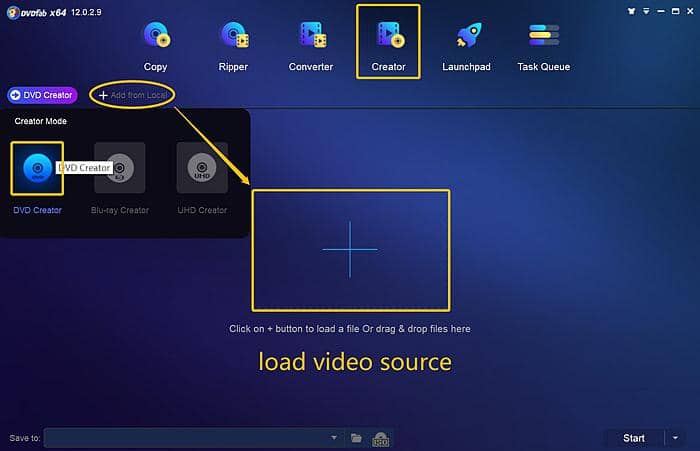Switch to the Converter module
The width and height of the screenshot is (700, 451).
[311, 46]
